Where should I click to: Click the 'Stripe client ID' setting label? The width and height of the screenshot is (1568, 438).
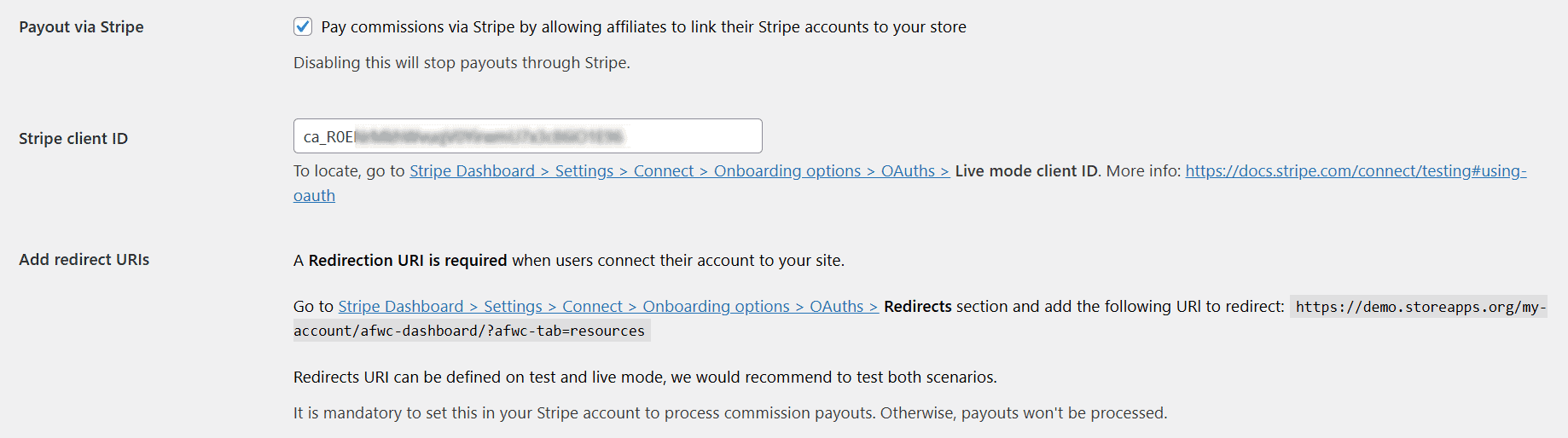pyautogui.click(x=73, y=139)
